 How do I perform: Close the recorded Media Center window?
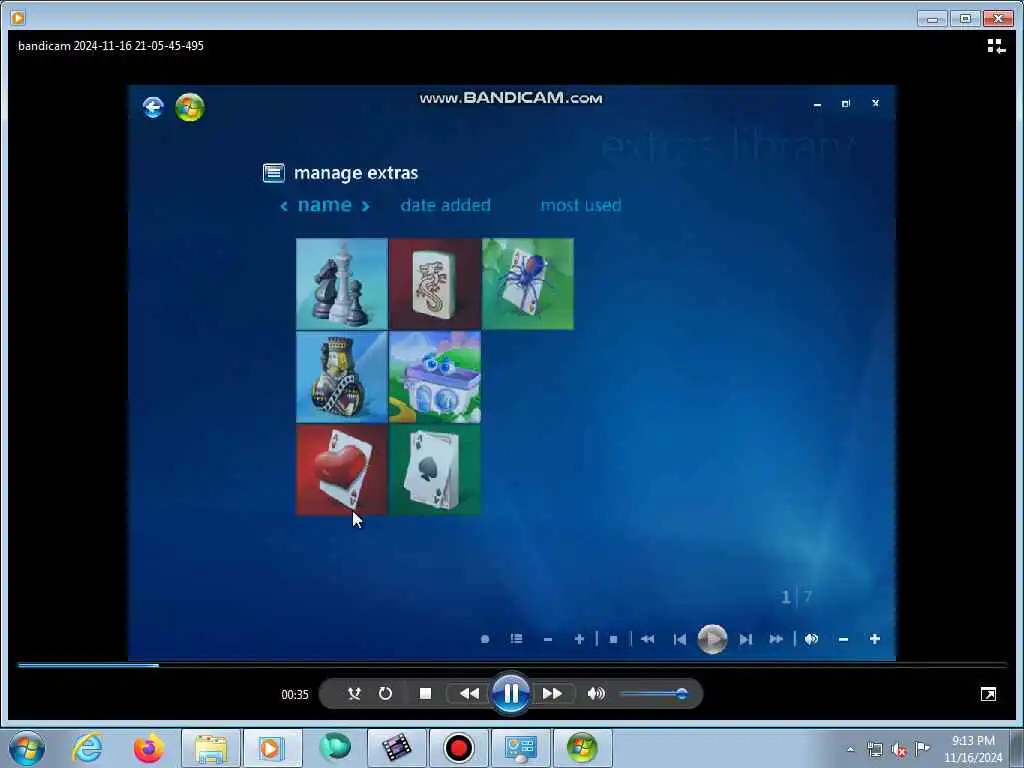pos(875,103)
